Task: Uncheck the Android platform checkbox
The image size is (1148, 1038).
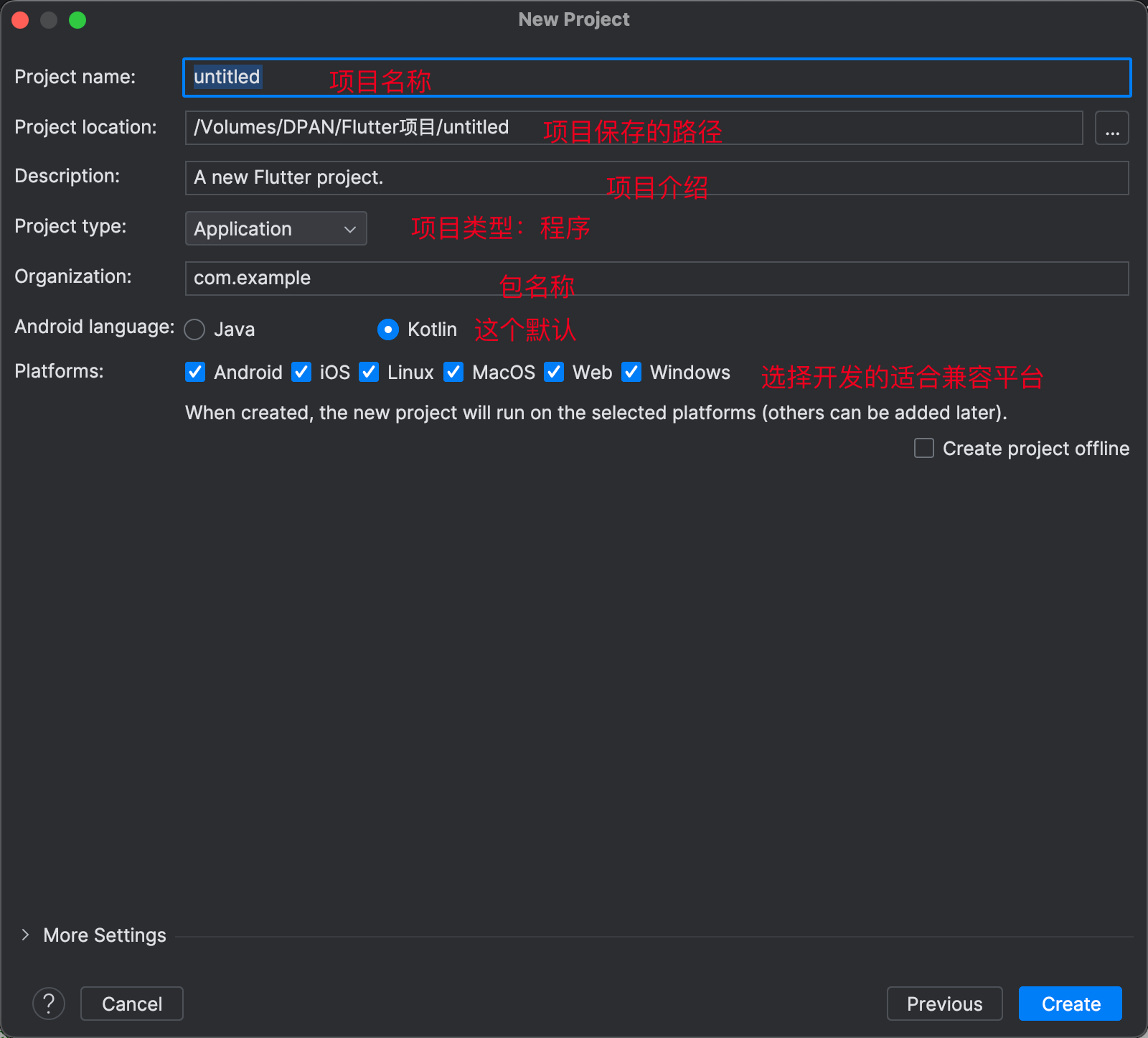Action: 195,372
